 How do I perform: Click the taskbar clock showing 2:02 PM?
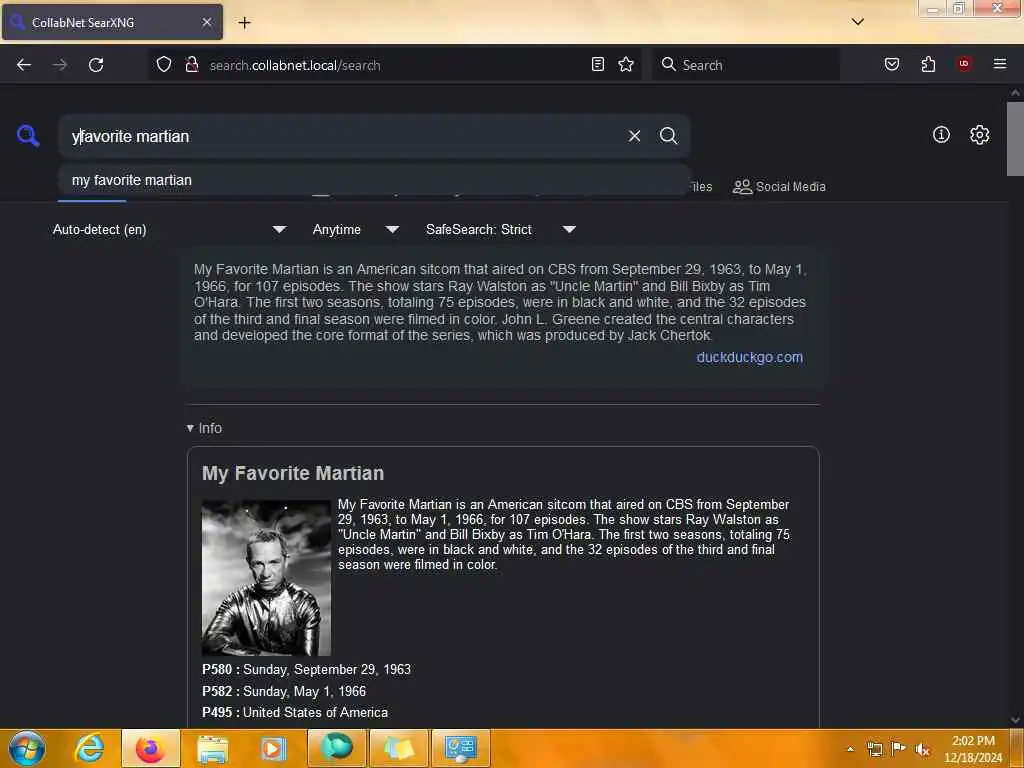pyautogui.click(x=973, y=749)
